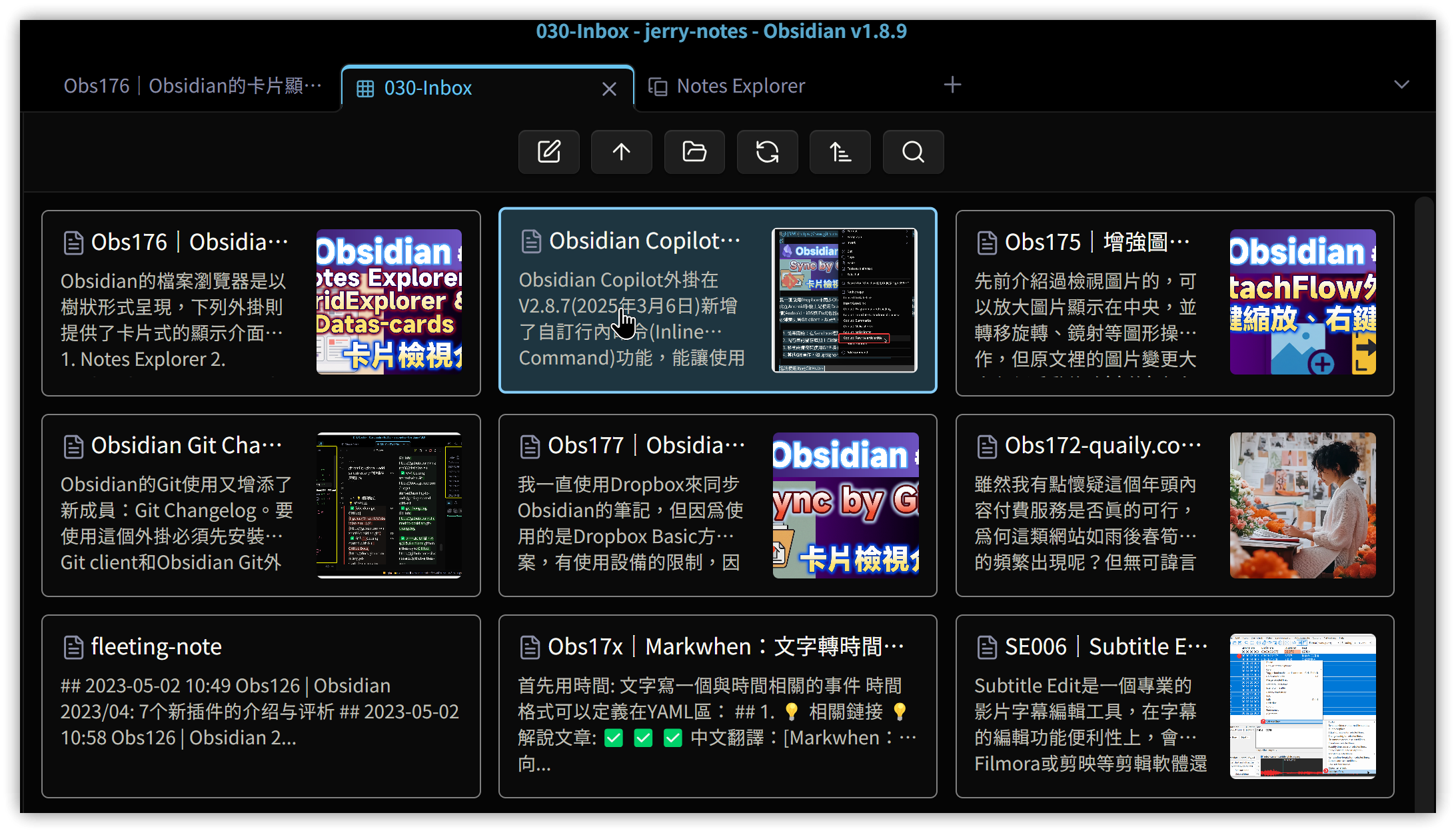The width and height of the screenshot is (1456, 833).
Task: Open the sort order icon
Action: 840,152
